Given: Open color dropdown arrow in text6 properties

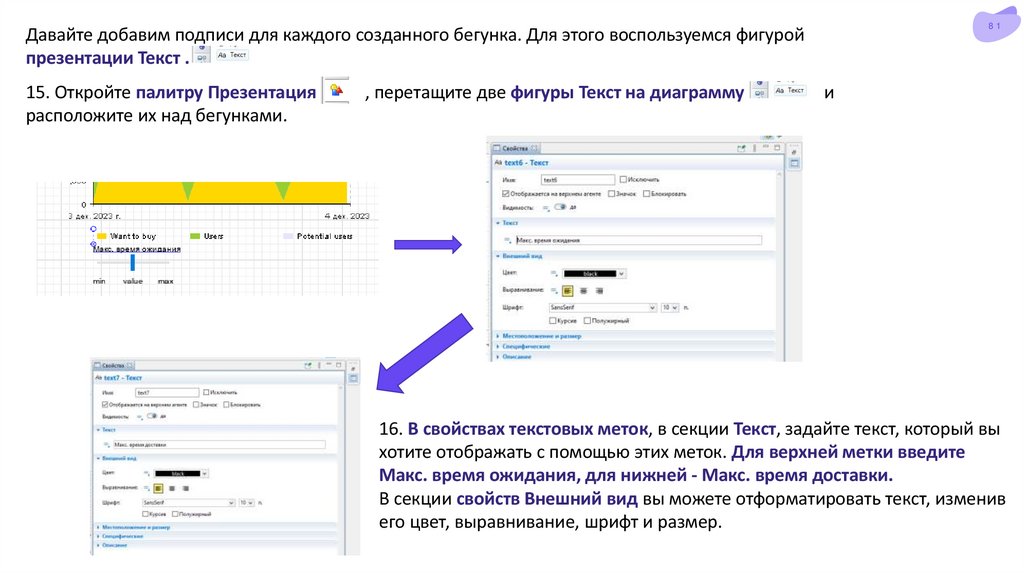Looking at the screenshot, I should [x=621, y=274].
